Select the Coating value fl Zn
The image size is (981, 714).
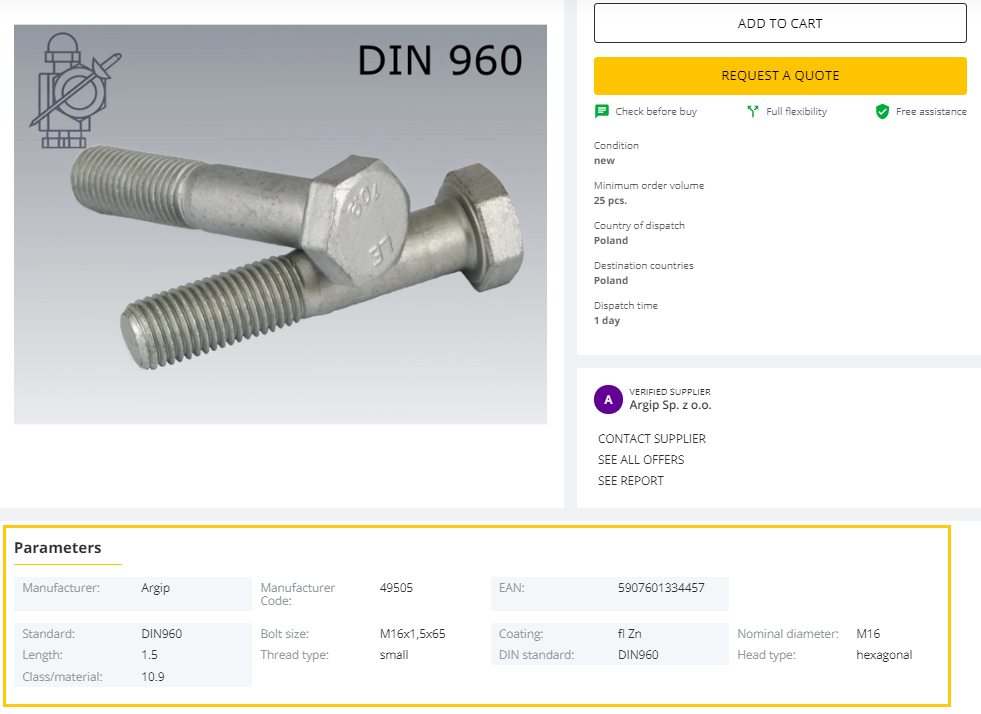pos(629,633)
